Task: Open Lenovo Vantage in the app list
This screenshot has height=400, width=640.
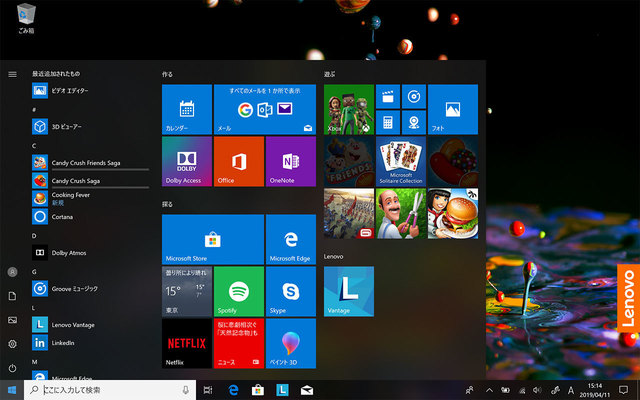Action: [x=91, y=324]
